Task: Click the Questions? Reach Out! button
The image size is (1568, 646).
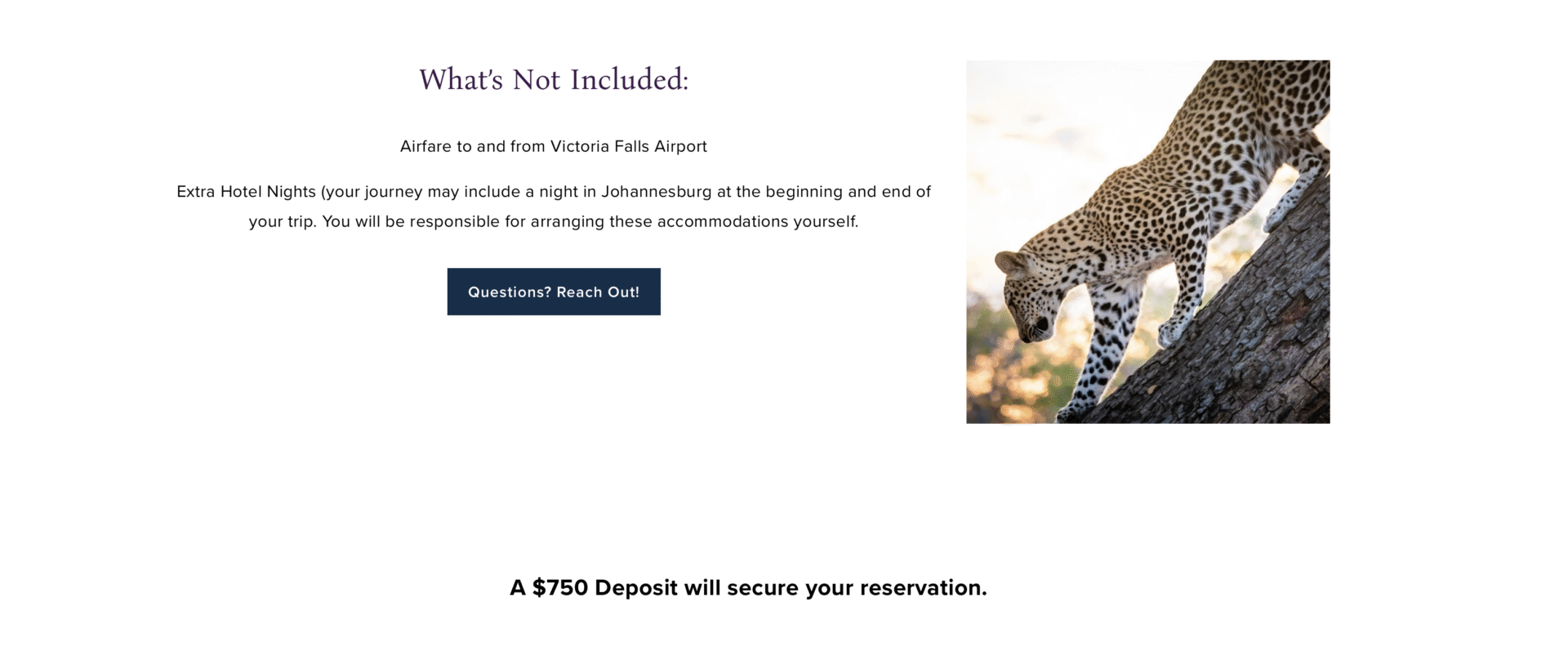Action: tap(554, 292)
